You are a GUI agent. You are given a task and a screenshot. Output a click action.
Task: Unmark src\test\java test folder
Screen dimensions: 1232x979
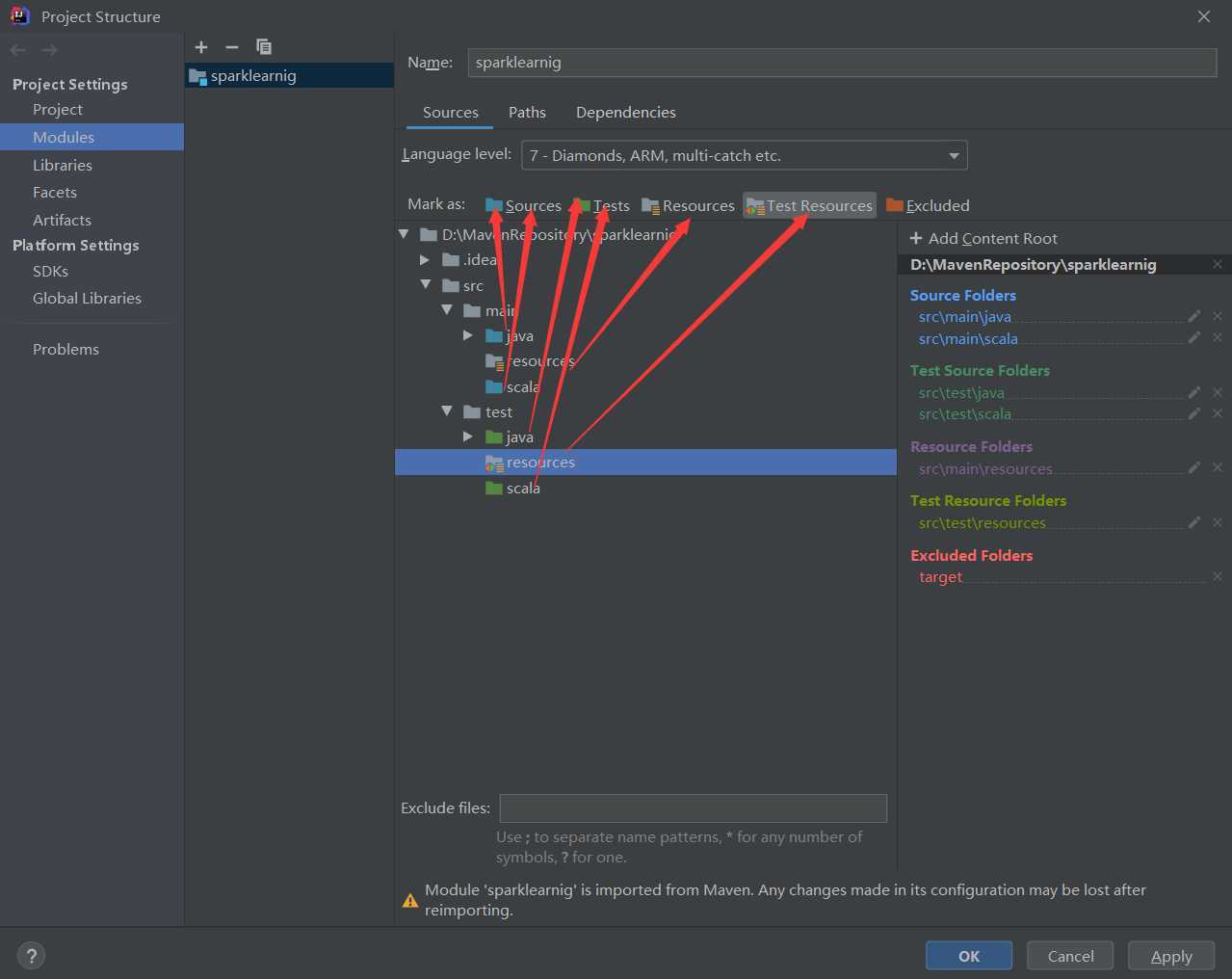point(1218,392)
